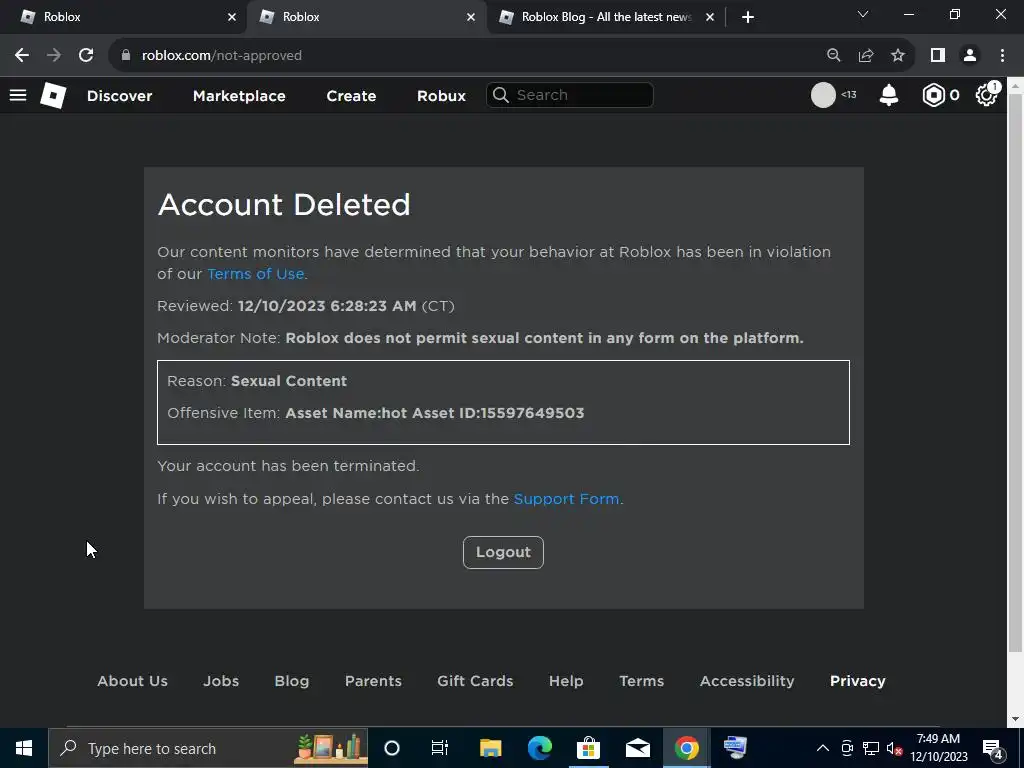
Task: Open Privacy footer link
Action: tap(857, 681)
